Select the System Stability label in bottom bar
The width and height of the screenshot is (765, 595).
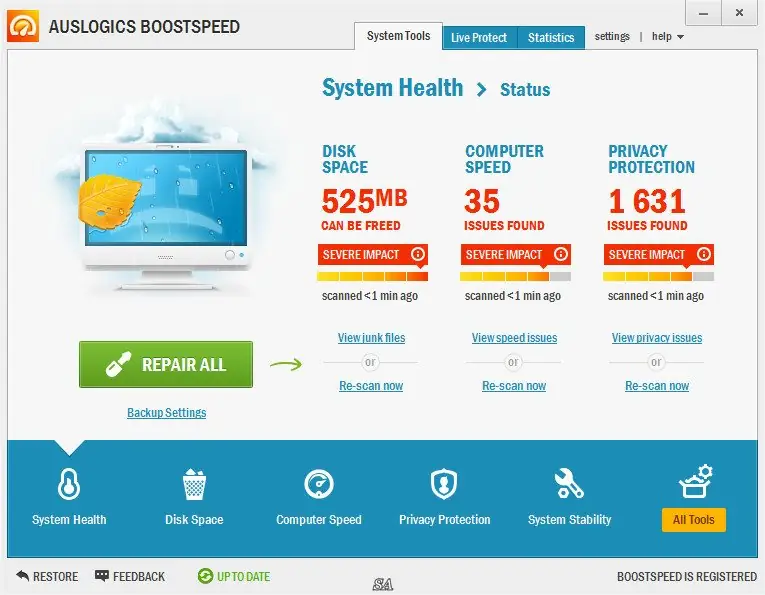pyautogui.click(x=569, y=520)
